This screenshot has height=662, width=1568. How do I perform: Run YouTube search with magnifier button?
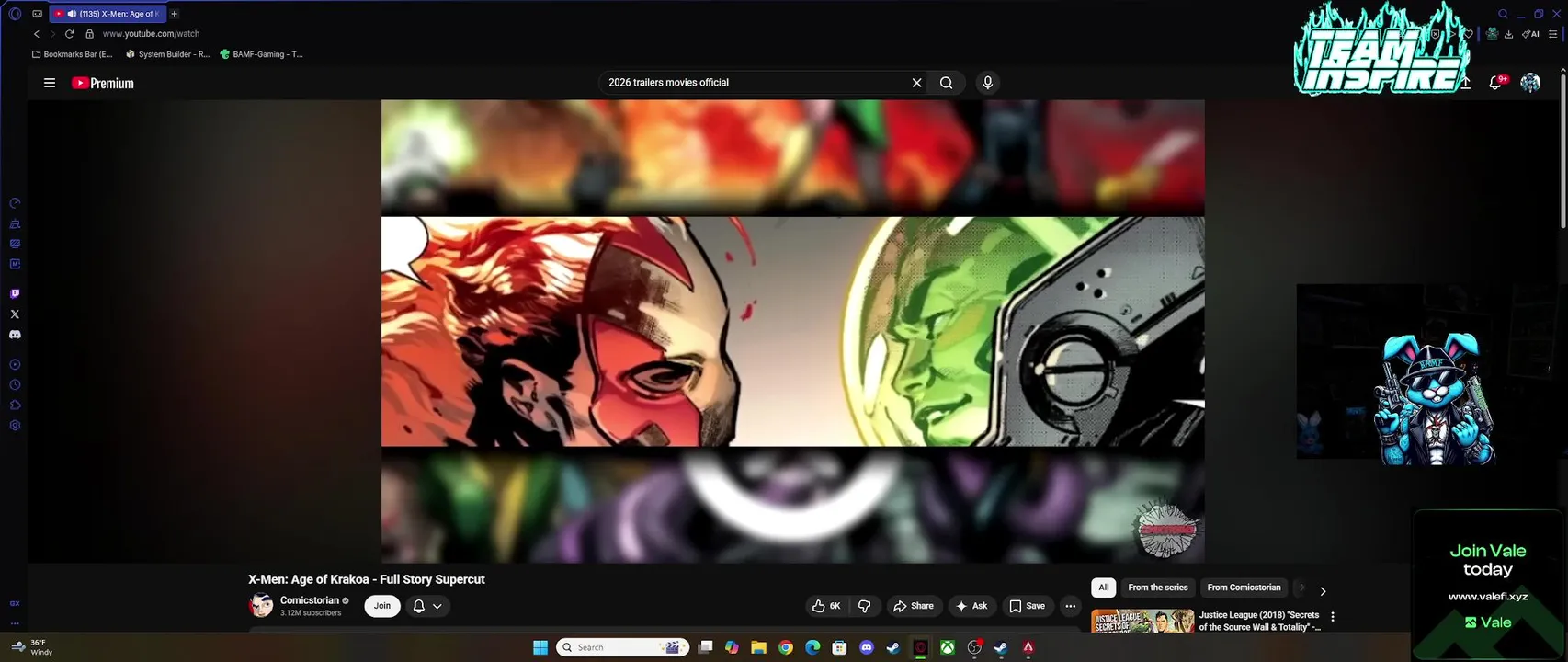946,83
